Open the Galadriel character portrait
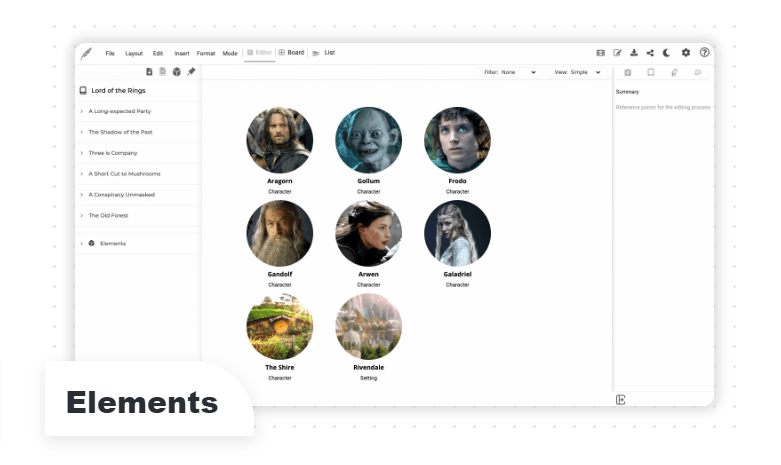 pyautogui.click(x=457, y=233)
